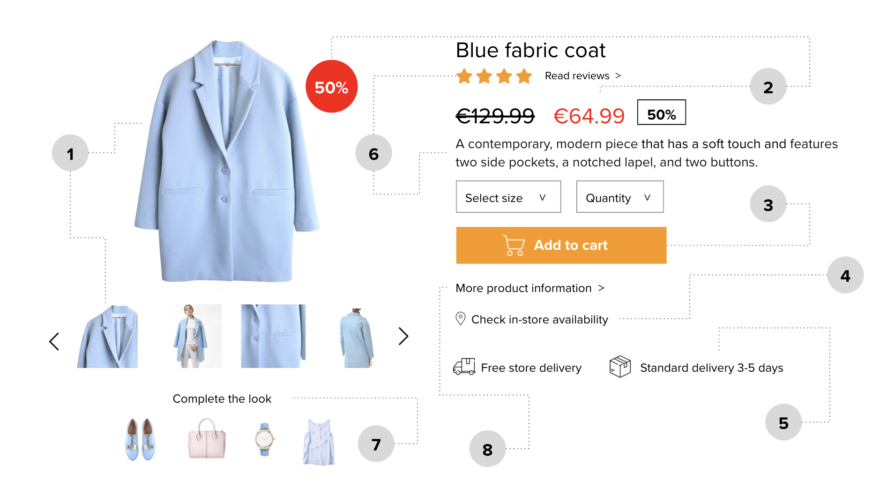This screenshot has height=495, width=880.
Task: Check in-store availability link
Action: click(x=539, y=319)
